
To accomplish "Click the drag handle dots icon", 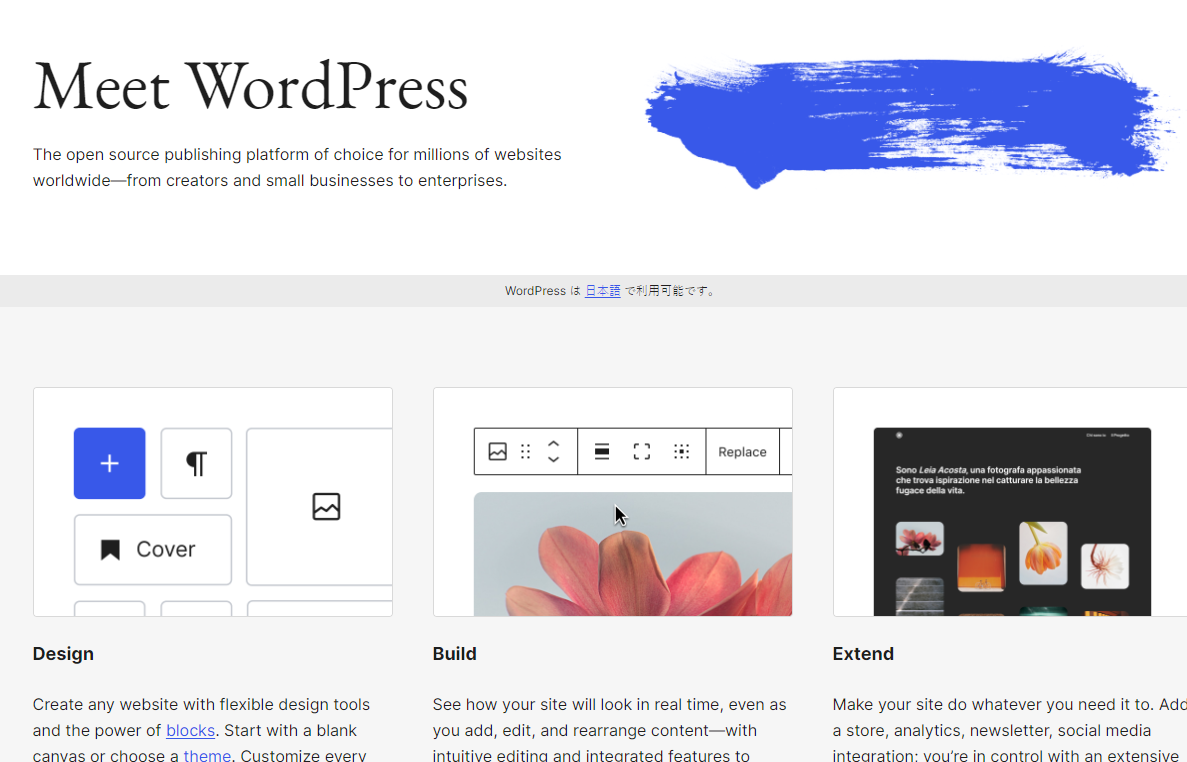I will [525, 452].
